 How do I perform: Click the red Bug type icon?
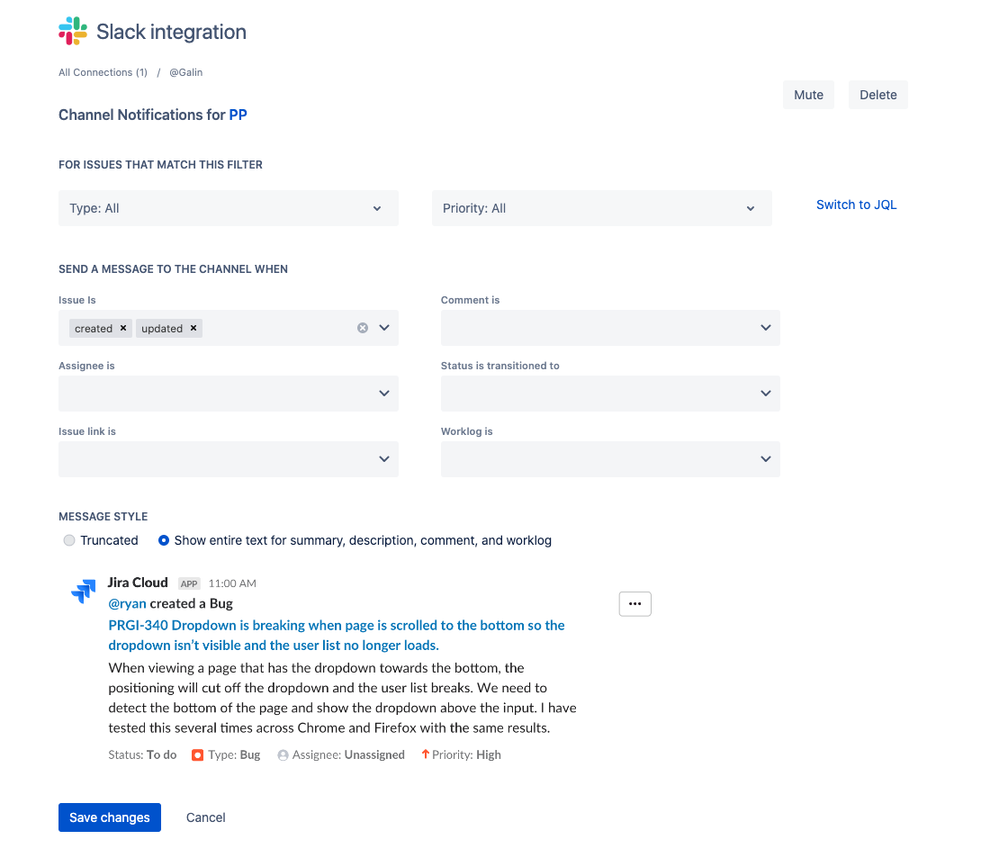[198, 755]
